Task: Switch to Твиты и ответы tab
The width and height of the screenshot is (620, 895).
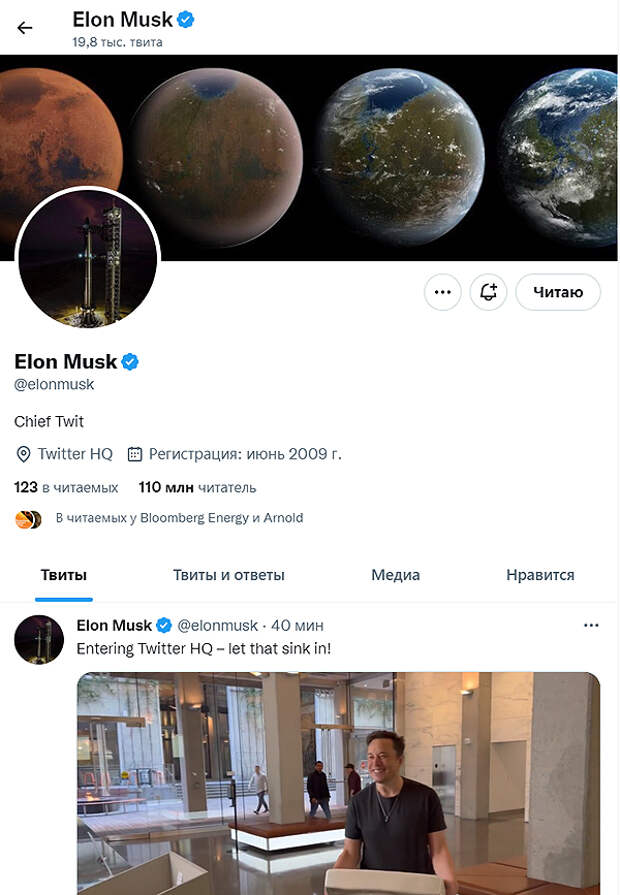Action: coord(229,575)
